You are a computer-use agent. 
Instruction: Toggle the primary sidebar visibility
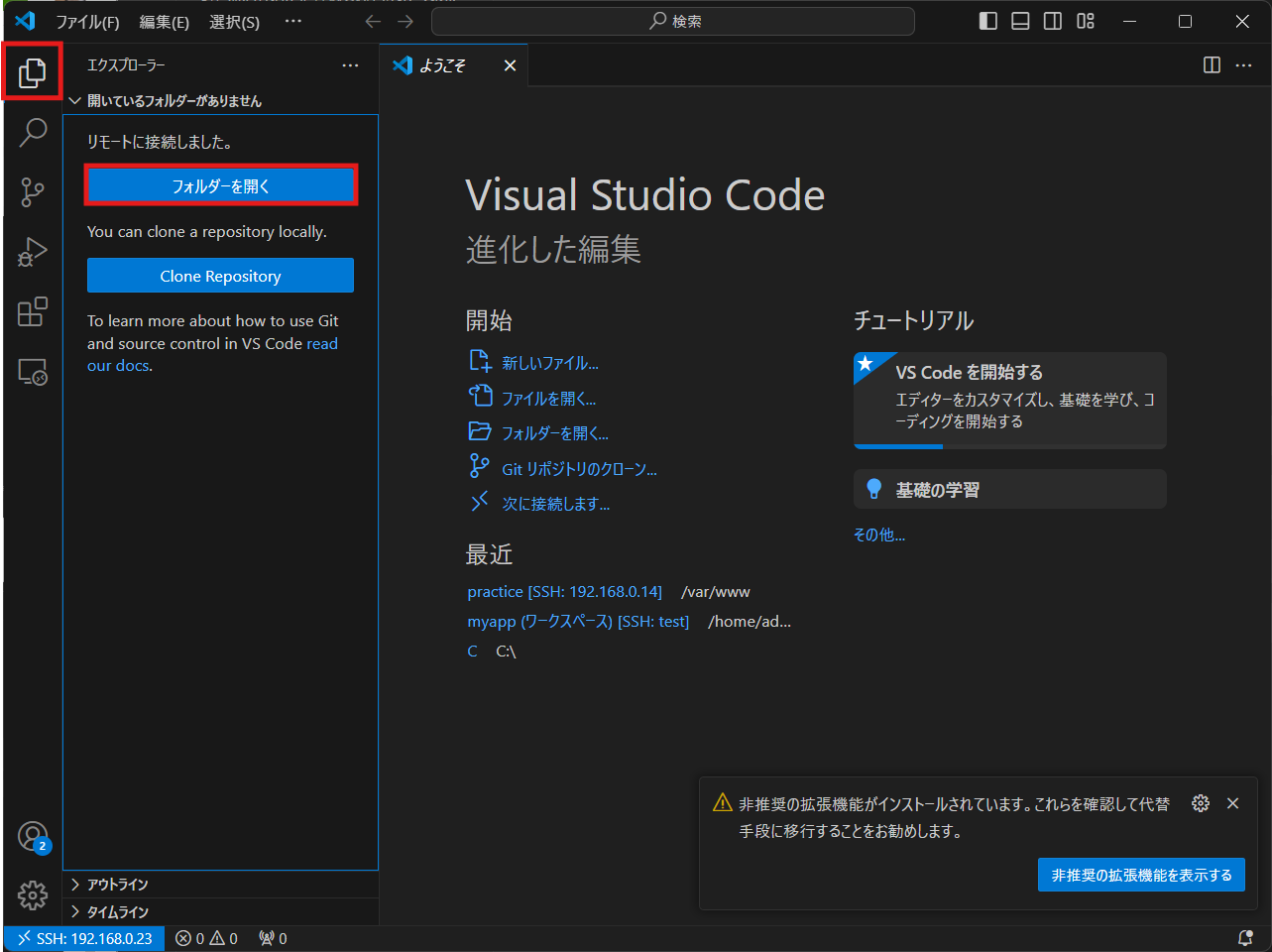(987, 21)
